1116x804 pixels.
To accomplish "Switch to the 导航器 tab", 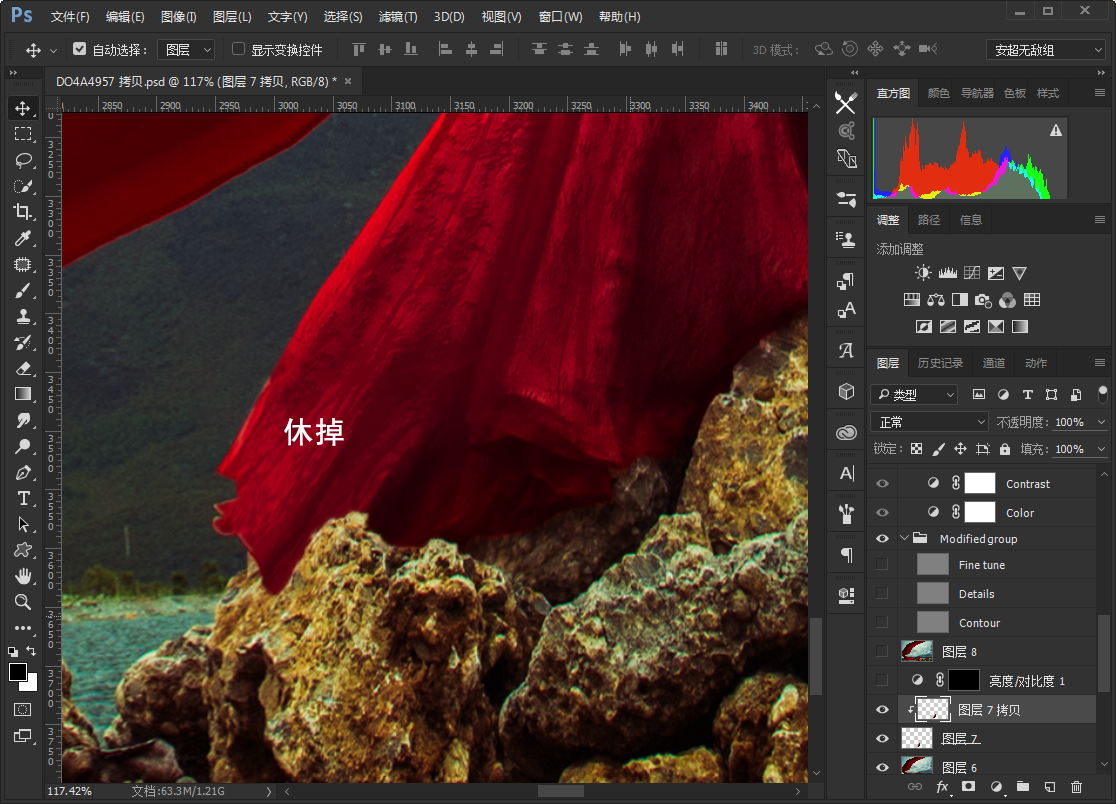I will (977, 93).
